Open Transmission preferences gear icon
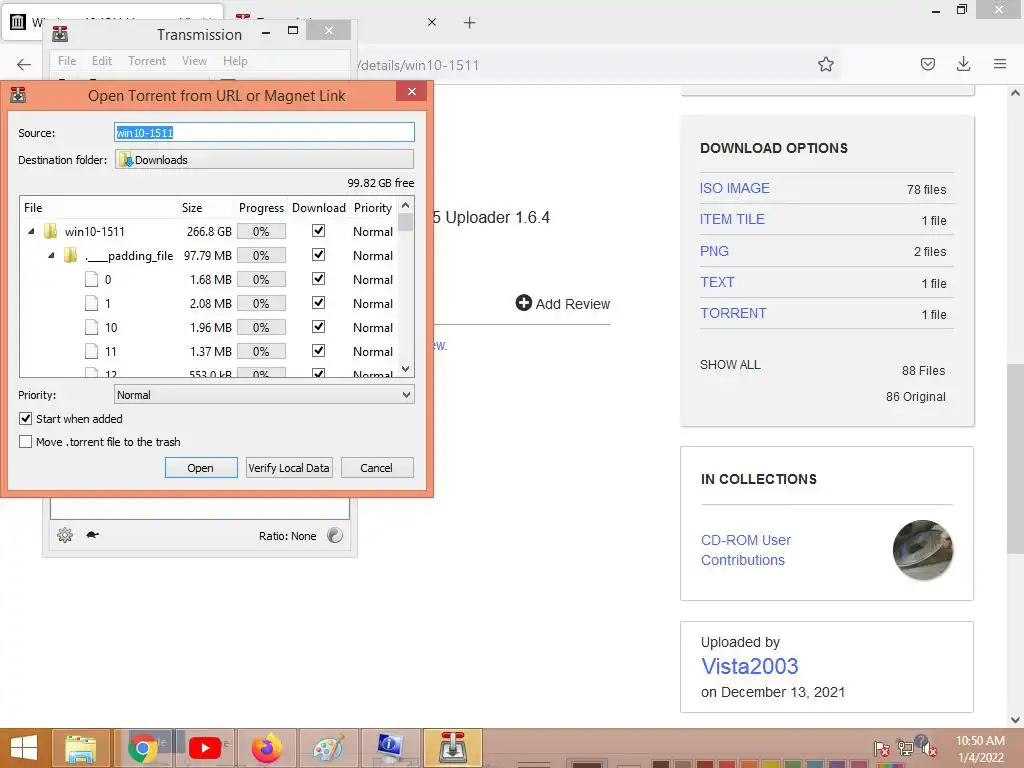 (x=65, y=536)
